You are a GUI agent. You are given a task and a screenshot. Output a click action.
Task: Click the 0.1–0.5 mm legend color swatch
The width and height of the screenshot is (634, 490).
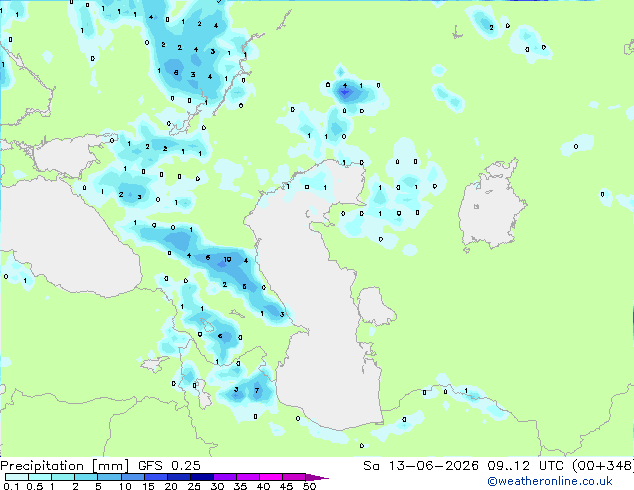(17, 477)
